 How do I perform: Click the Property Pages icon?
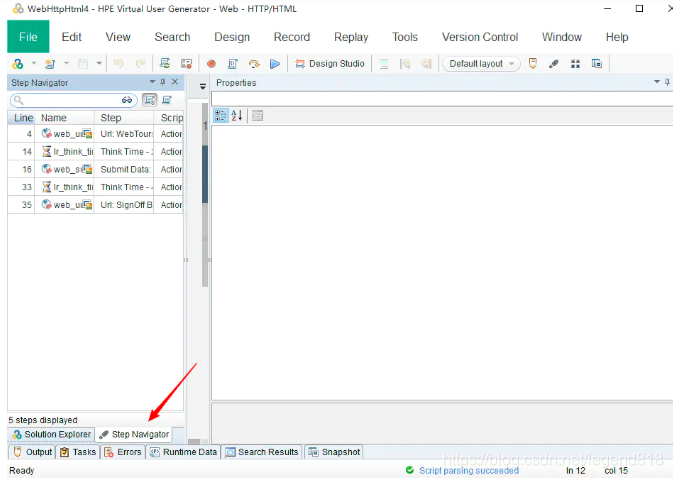[258, 115]
